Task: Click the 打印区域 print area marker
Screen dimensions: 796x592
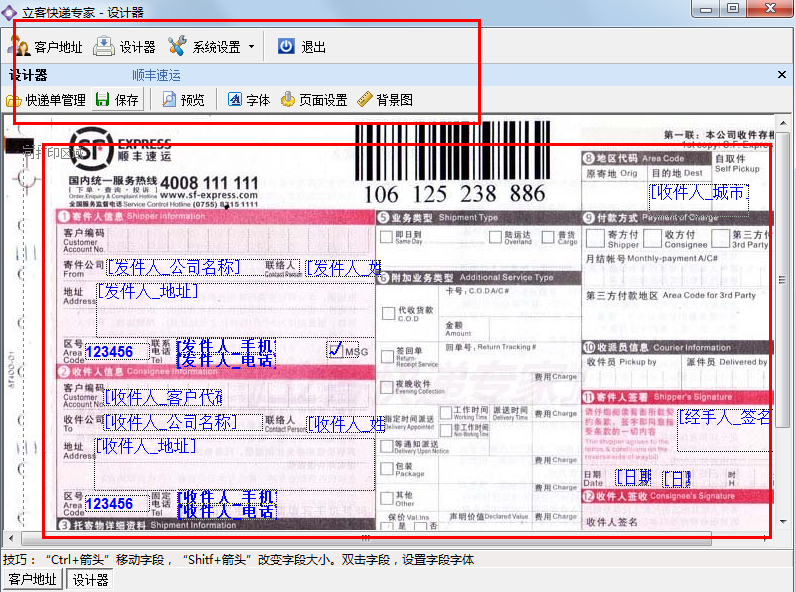Action: pos(51,152)
